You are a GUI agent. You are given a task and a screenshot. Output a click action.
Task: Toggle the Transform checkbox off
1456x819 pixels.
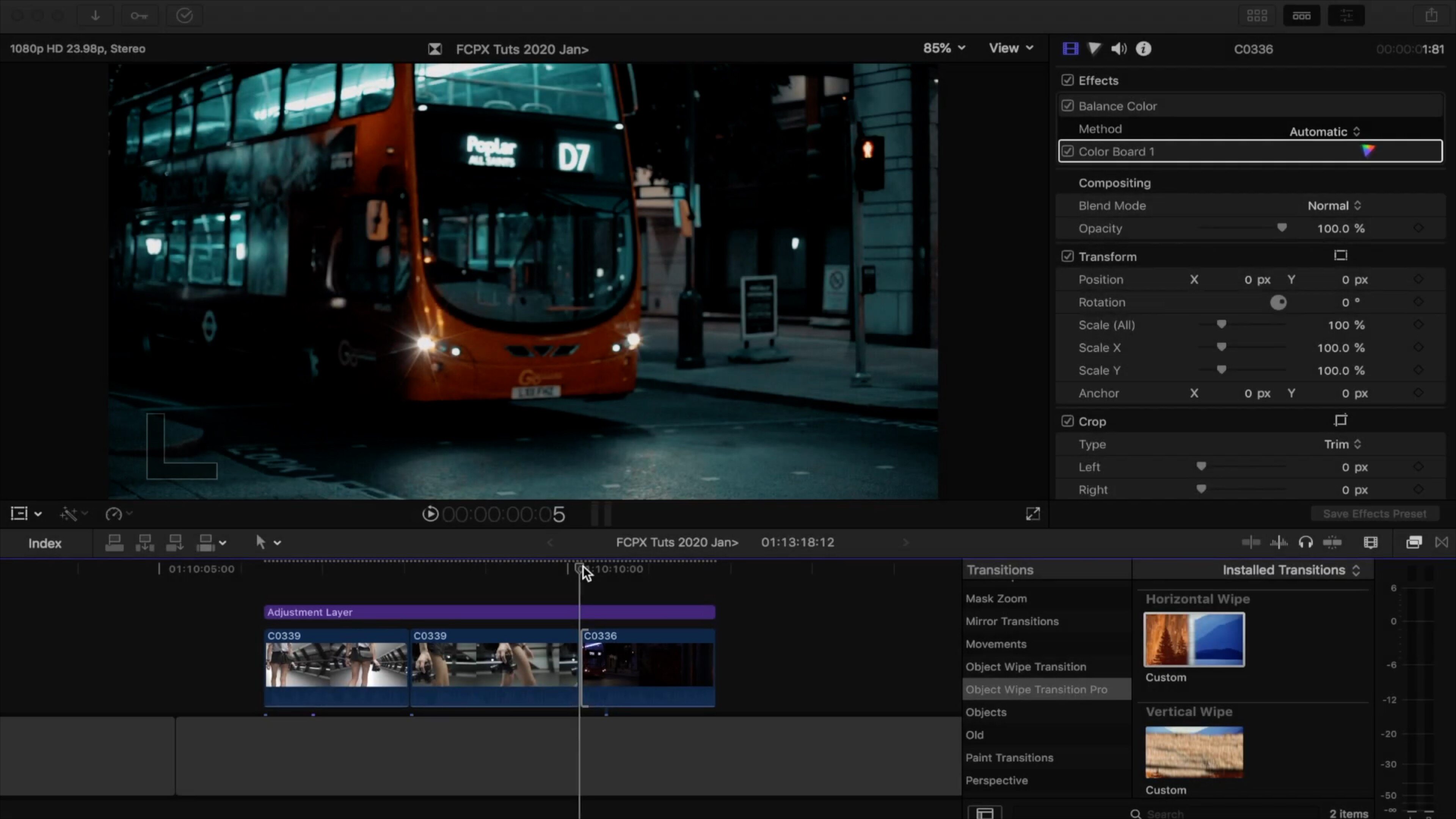tap(1067, 256)
